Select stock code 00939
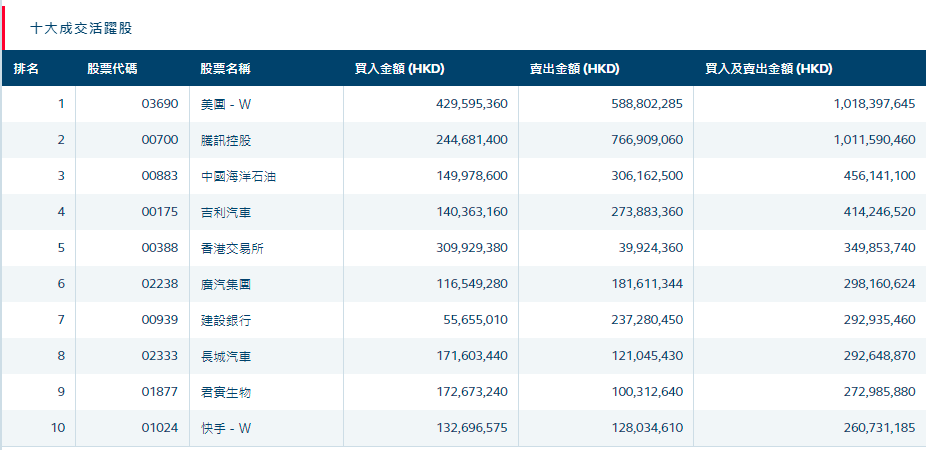Viewport: 926px width, 450px height. click(159, 320)
